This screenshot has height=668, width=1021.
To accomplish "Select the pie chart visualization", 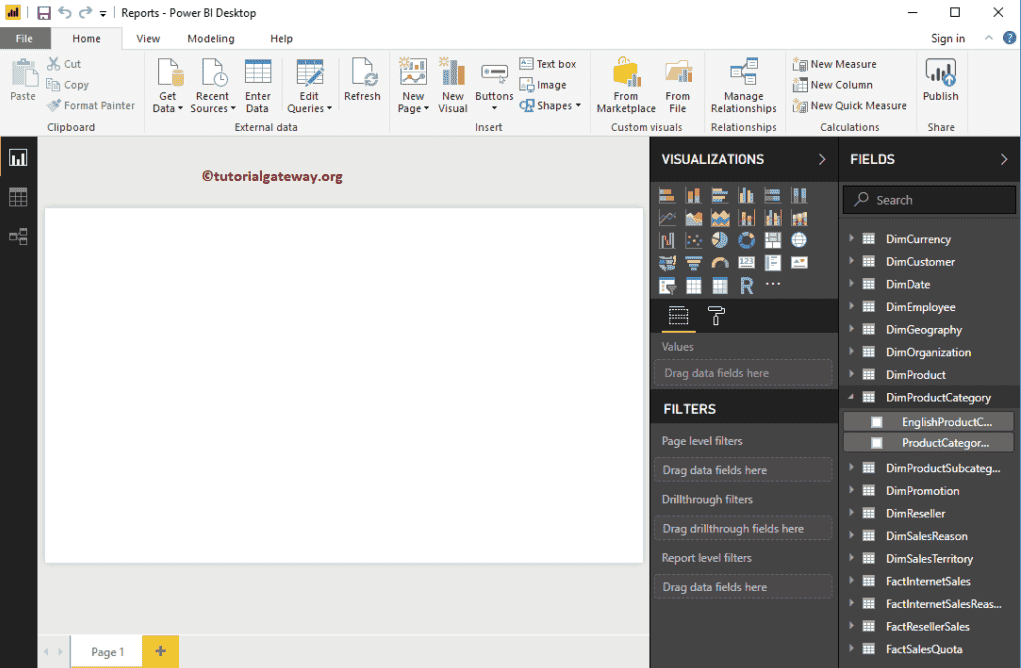I will tap(720, 240).
